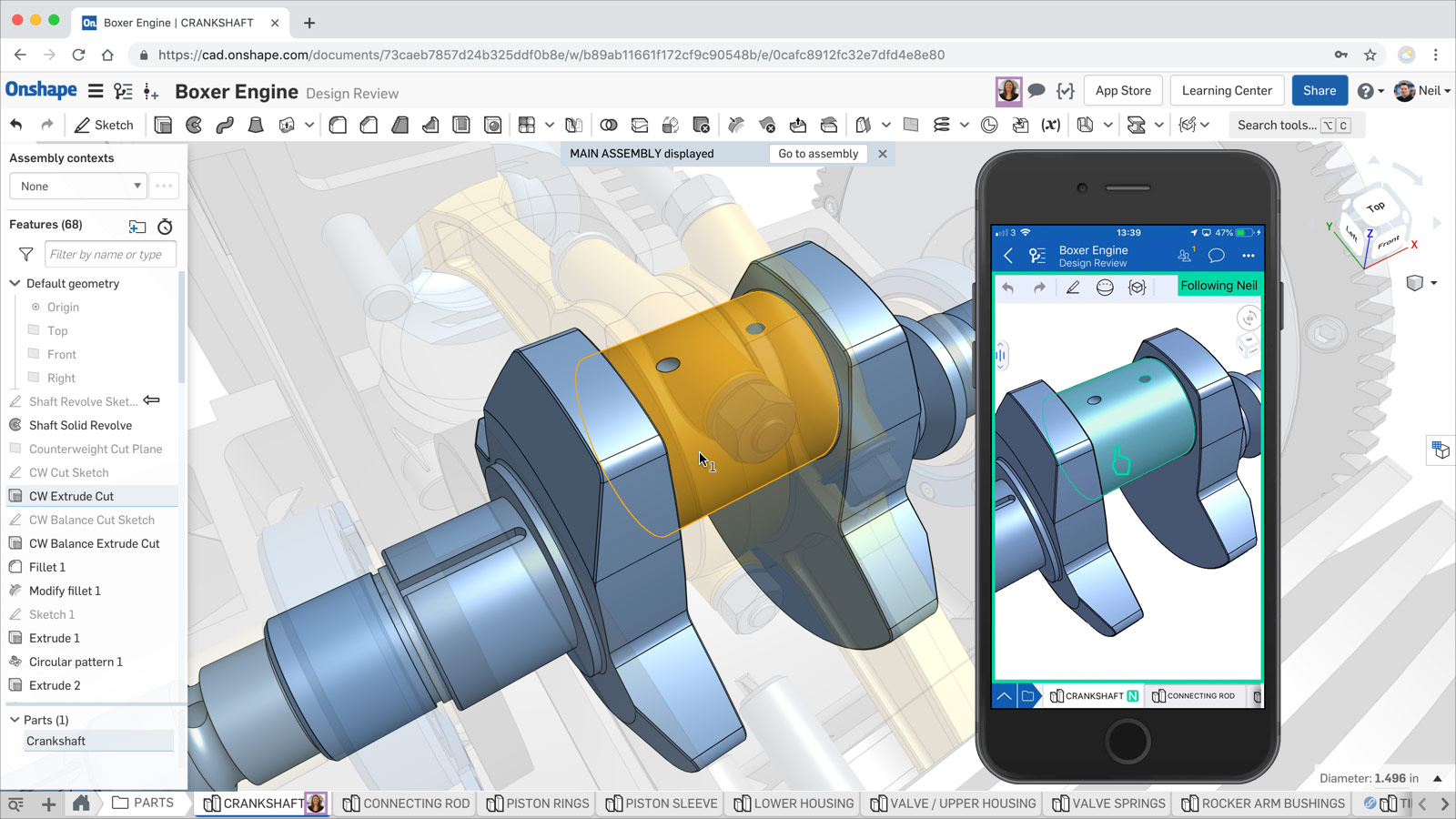Switch to the CONNECTING ROD tab

click(x=406, y=804)
